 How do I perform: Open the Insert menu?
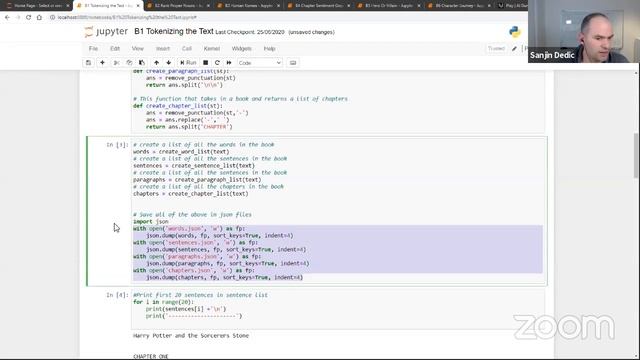pyautogui.click(x=162, y=49)
